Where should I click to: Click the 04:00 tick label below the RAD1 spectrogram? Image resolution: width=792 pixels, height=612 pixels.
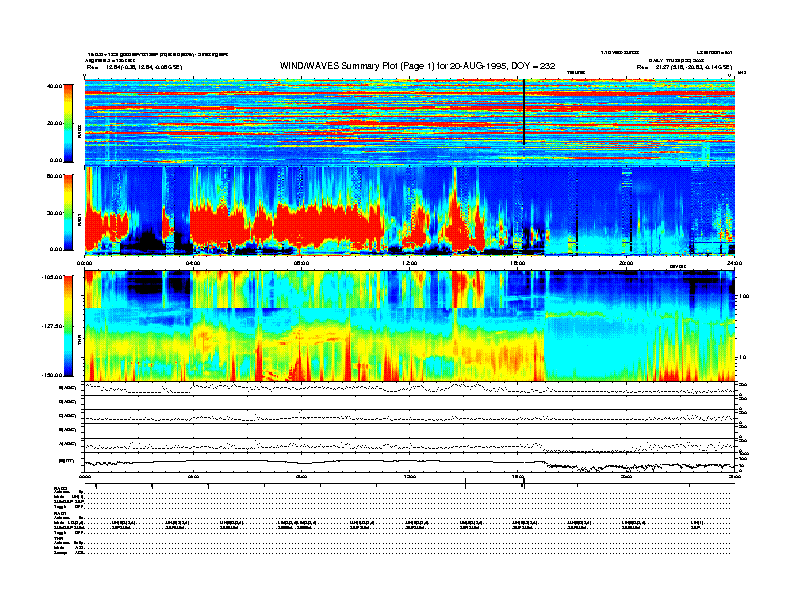click(193, 263)
